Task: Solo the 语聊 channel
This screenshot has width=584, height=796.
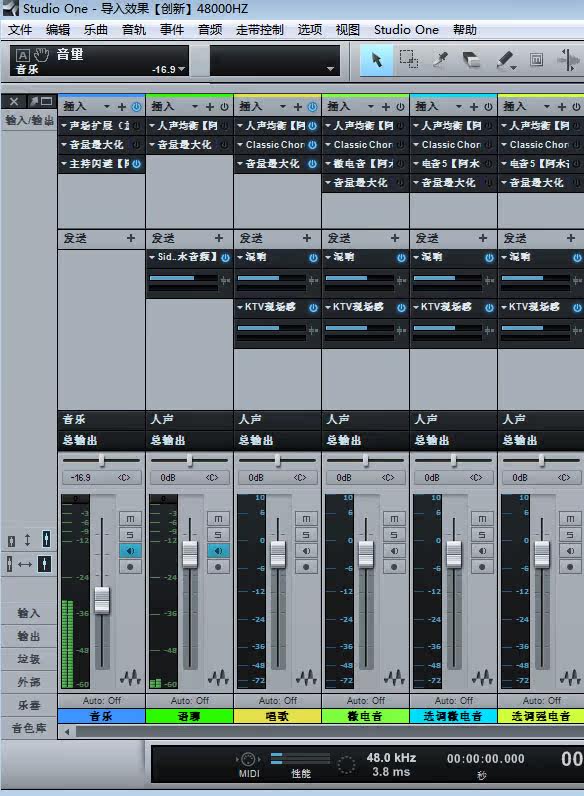Action: pyautogui.click(x=218, y=535)
